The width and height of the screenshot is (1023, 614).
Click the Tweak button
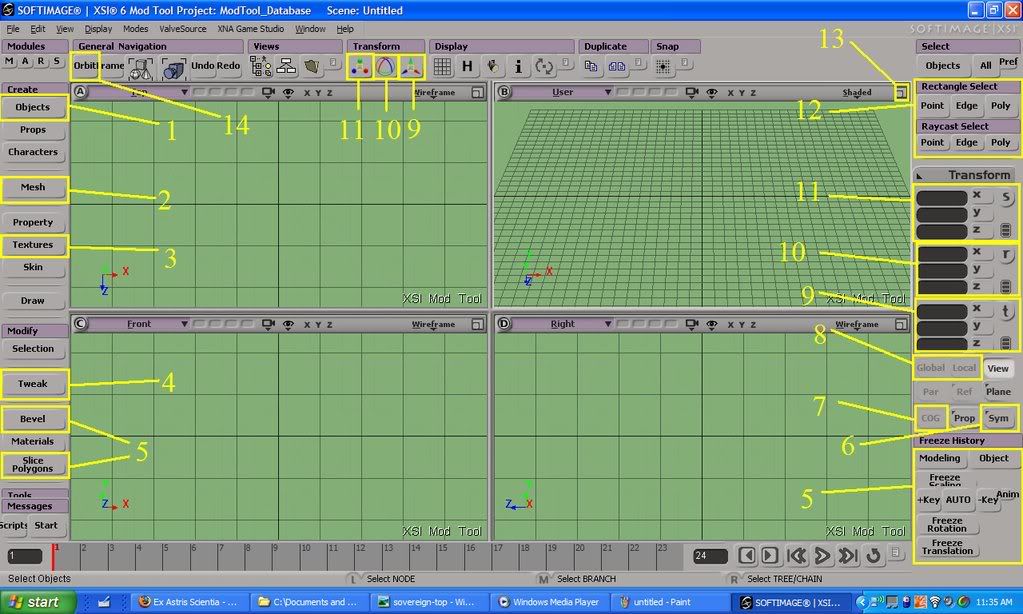click(33, 384)
